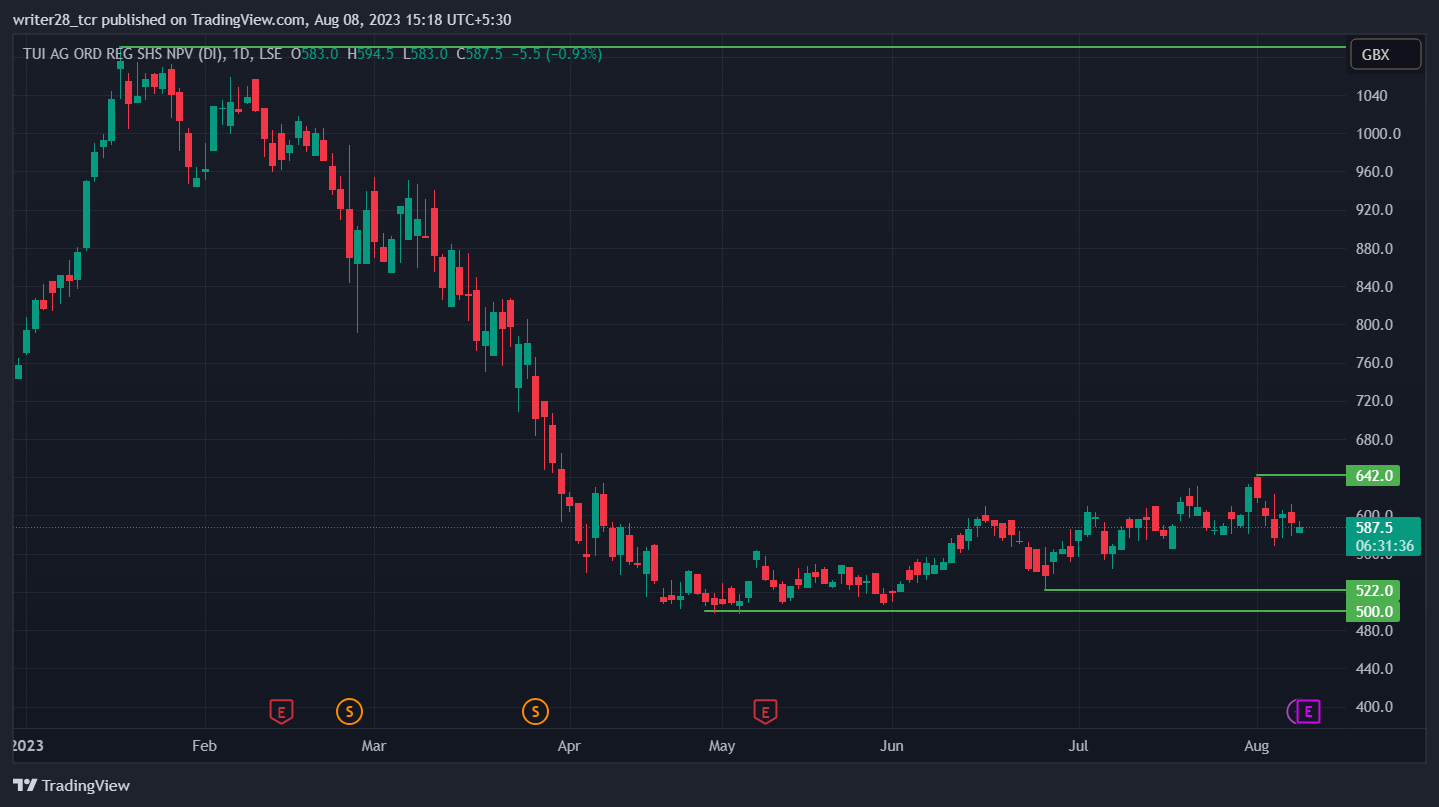Click the 1D interval label

[242, 54]
